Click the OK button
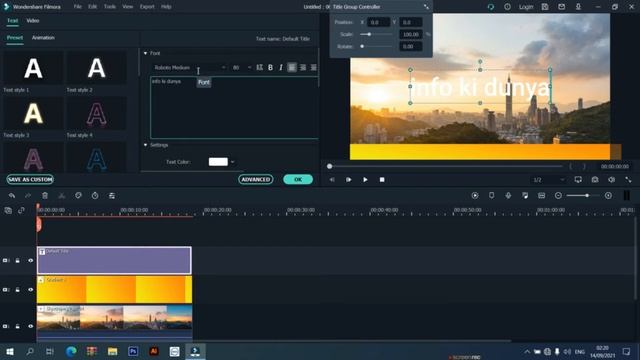 [298, 179]
